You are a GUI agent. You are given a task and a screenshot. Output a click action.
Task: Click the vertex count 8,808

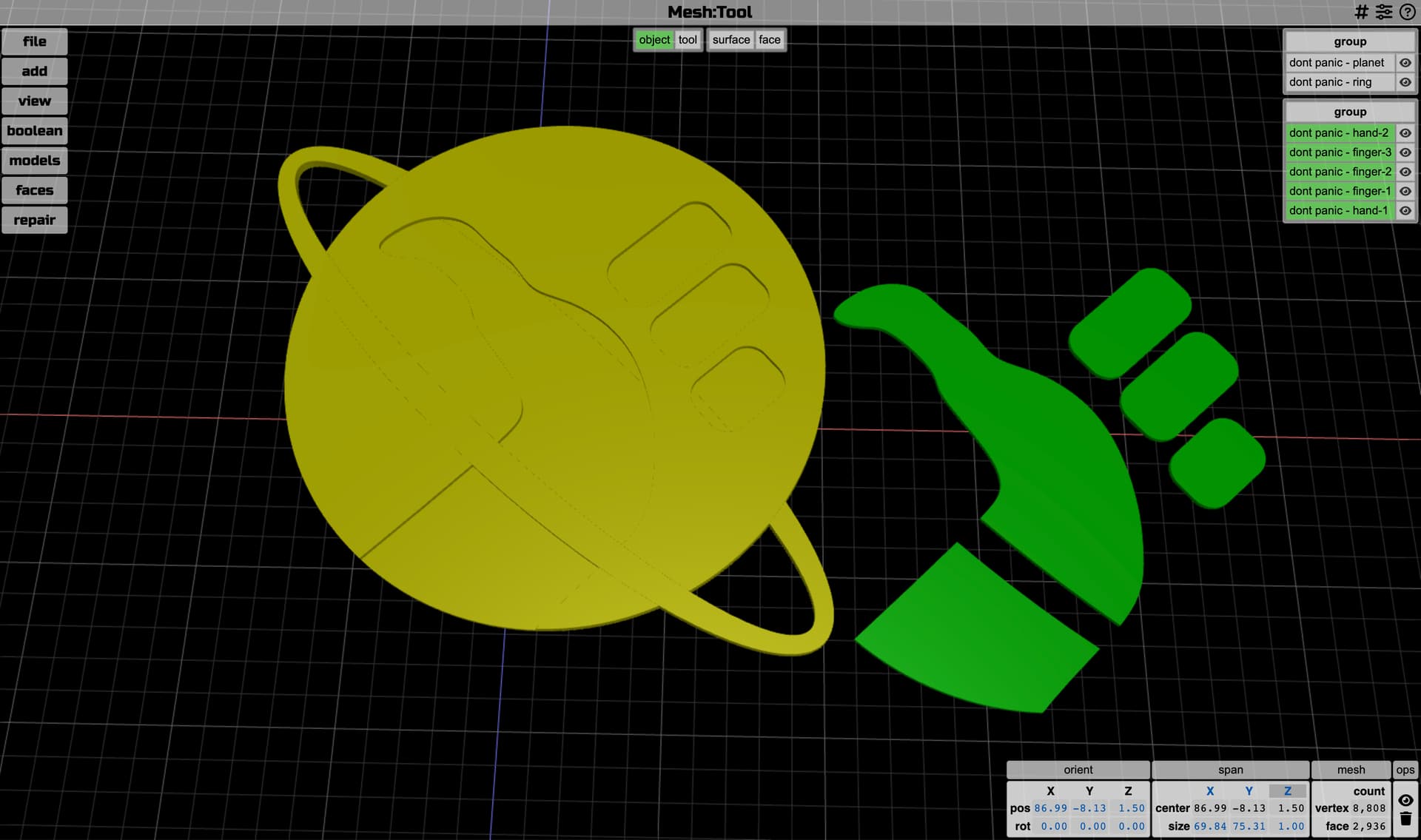click(1369, 808)
